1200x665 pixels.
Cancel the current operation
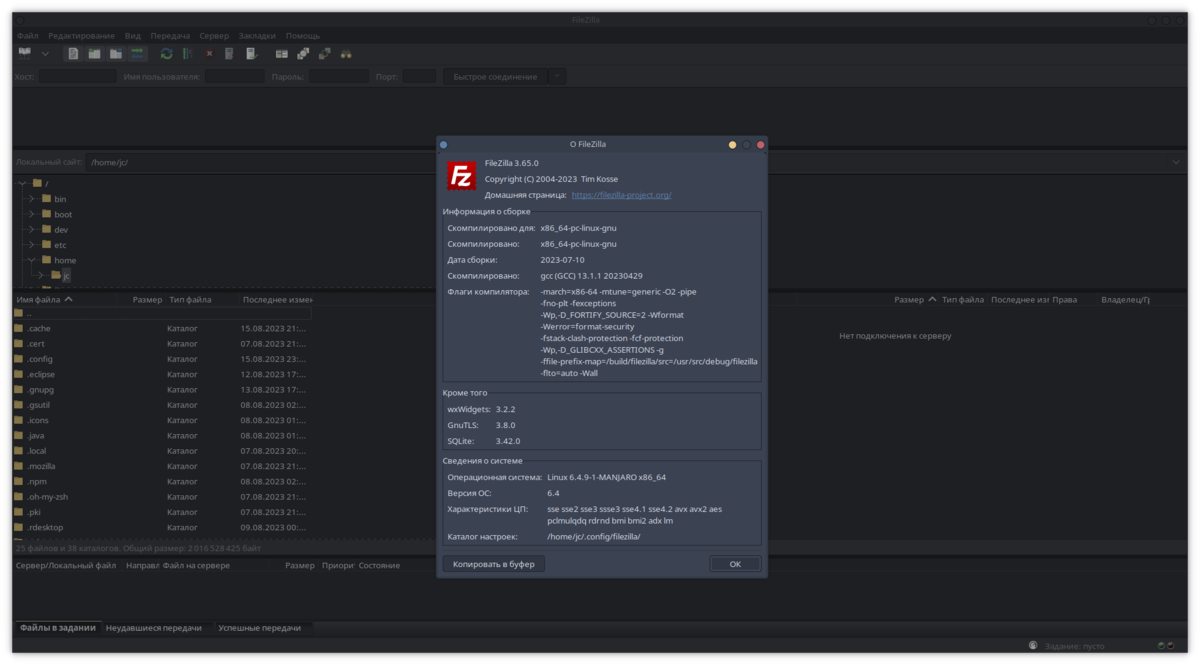click(208, 53)
